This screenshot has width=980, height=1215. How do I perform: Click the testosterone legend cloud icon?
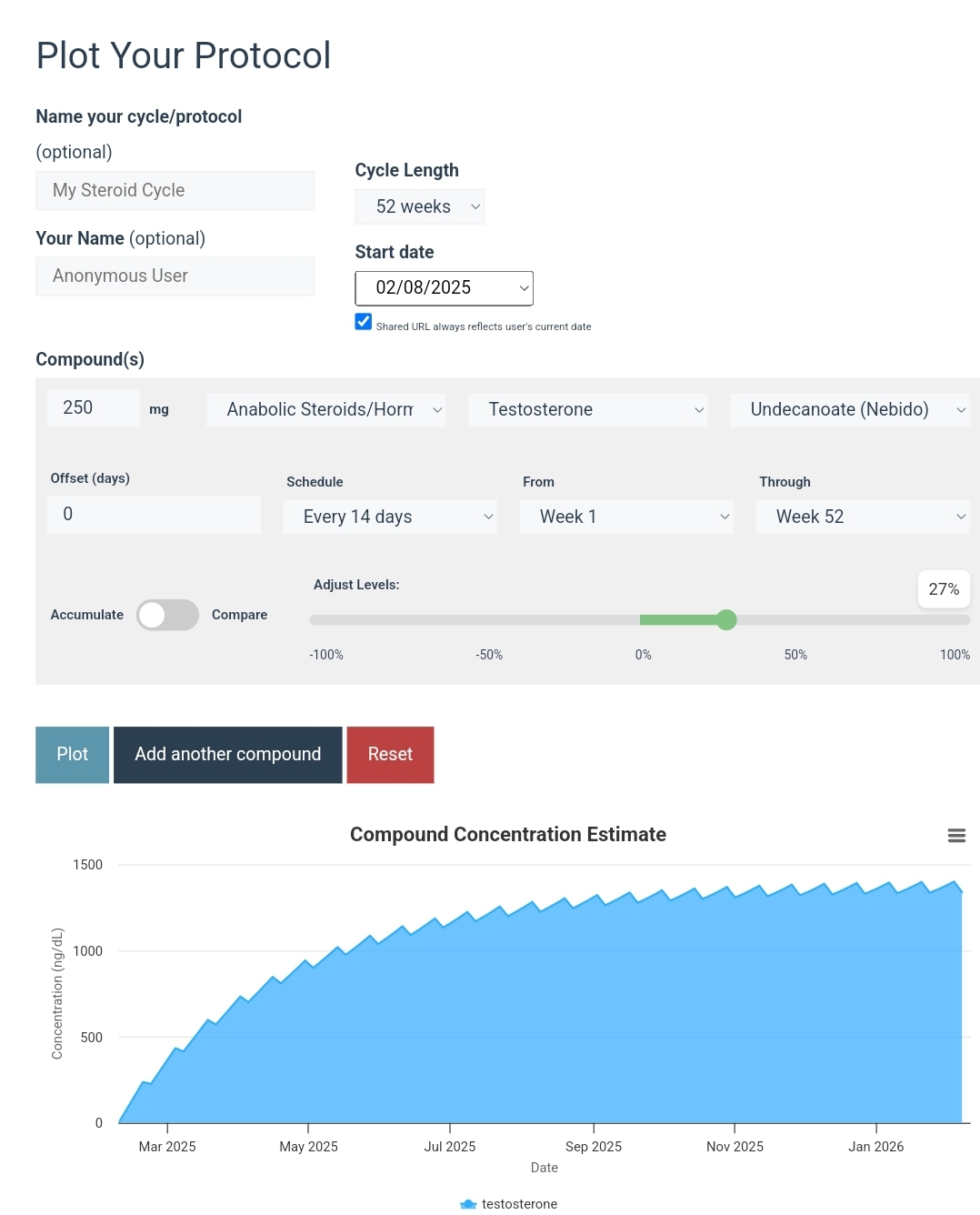pyautogui.click(x=468, y=1204)
